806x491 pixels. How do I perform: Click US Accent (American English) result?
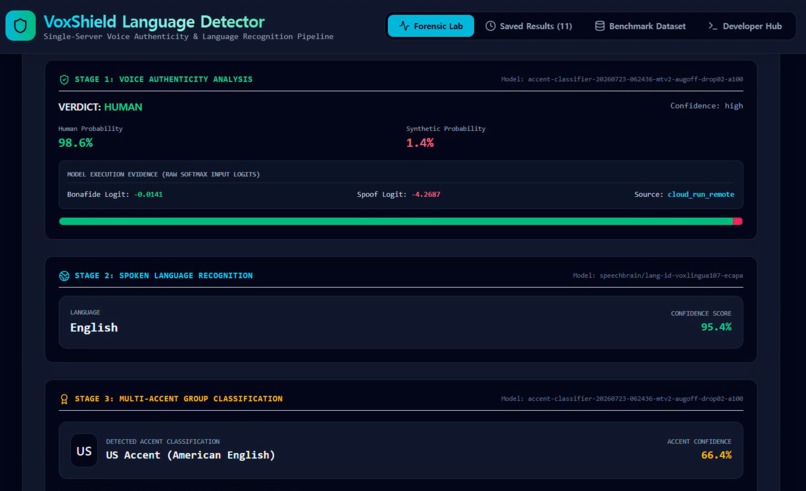190,455
